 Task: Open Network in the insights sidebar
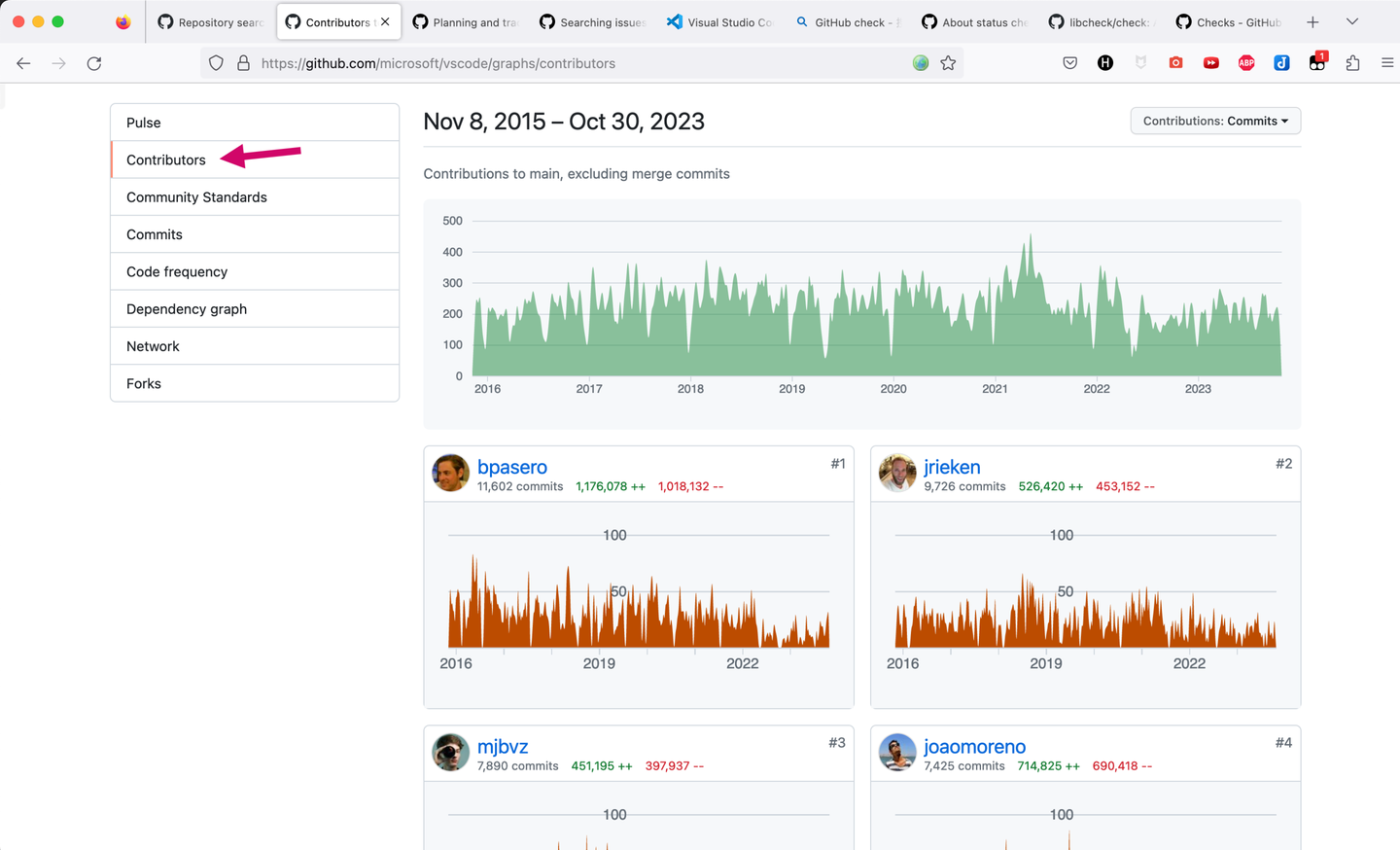[x=255, y=346]
